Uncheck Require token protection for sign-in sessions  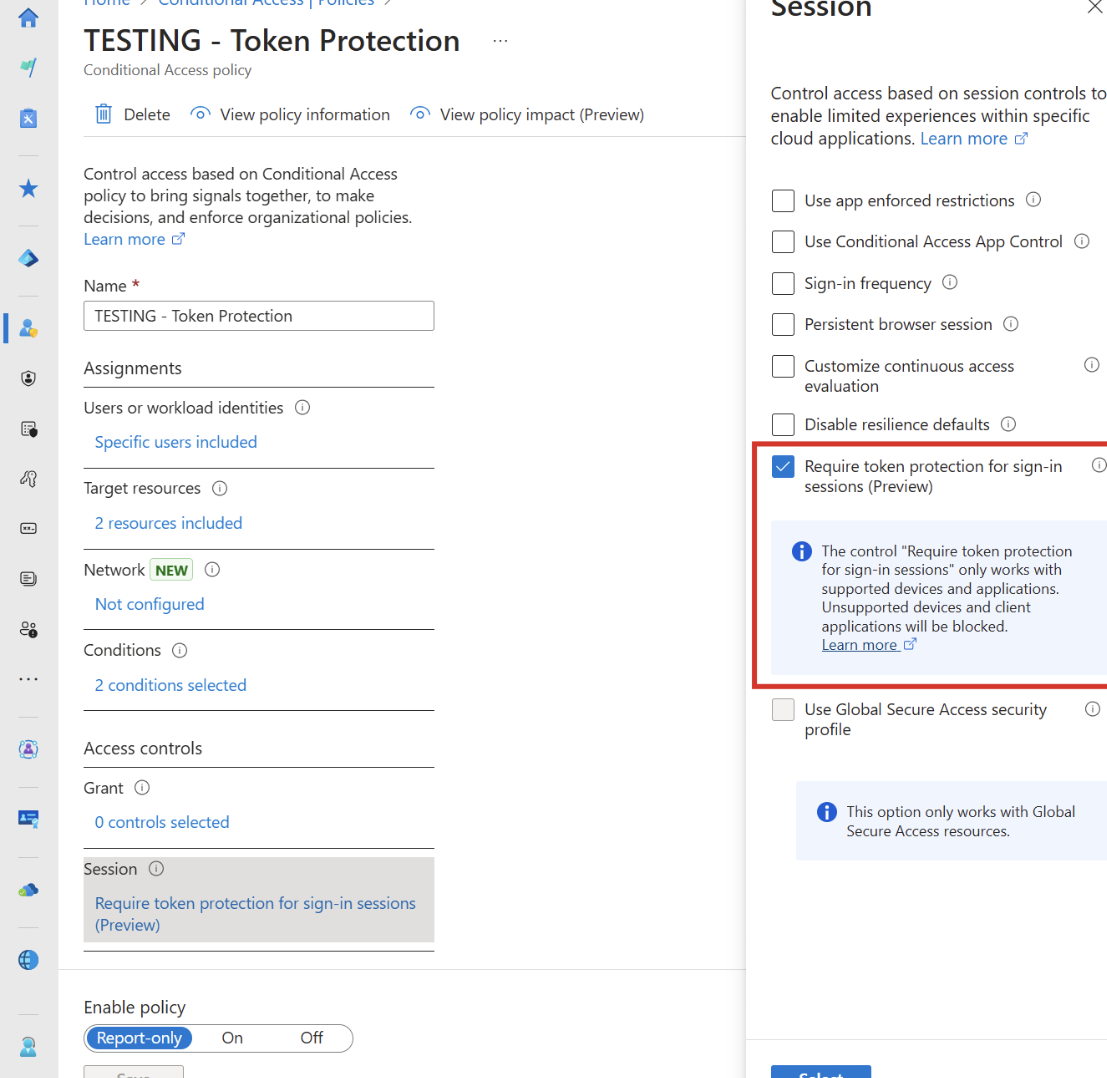coord(783,467)
